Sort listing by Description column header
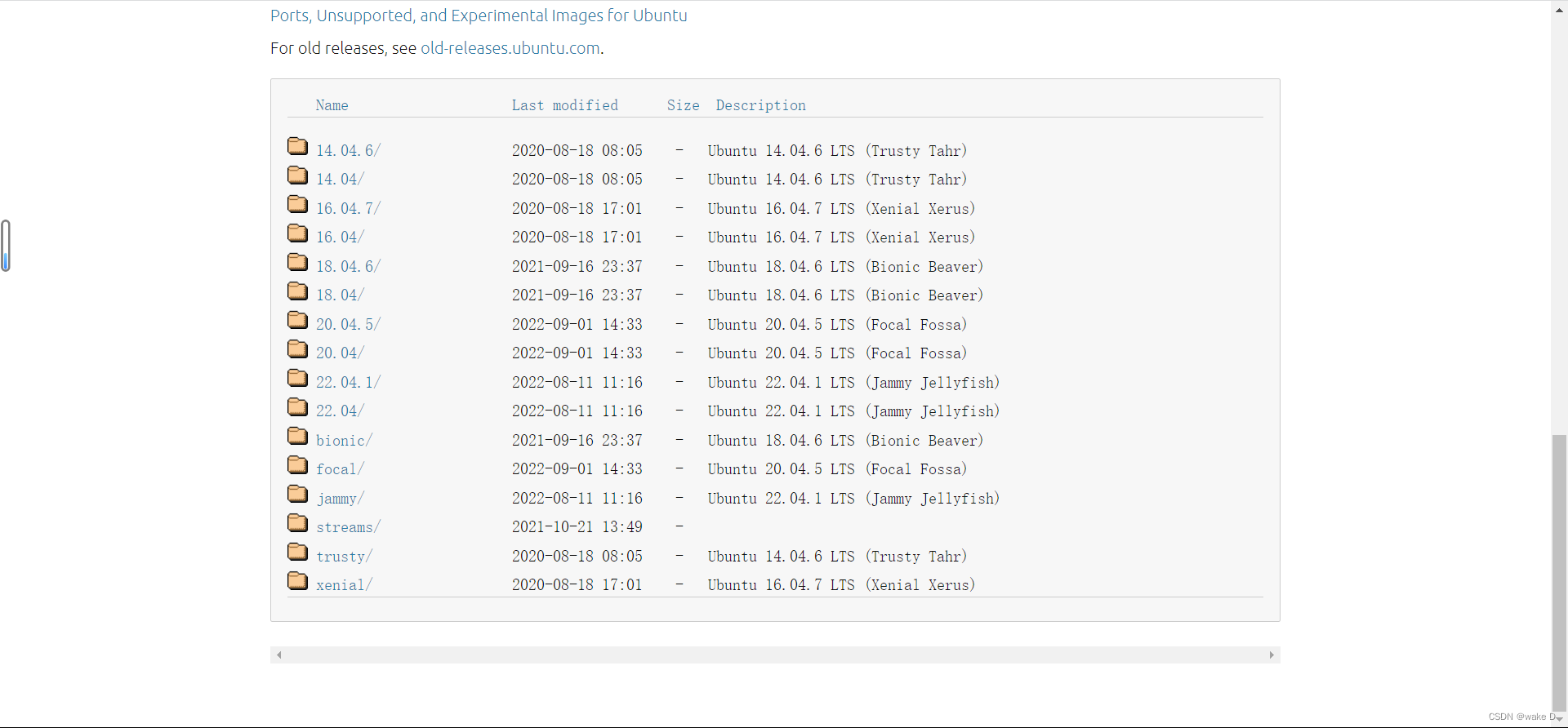The image size is (1568, 728). (761, 105)
